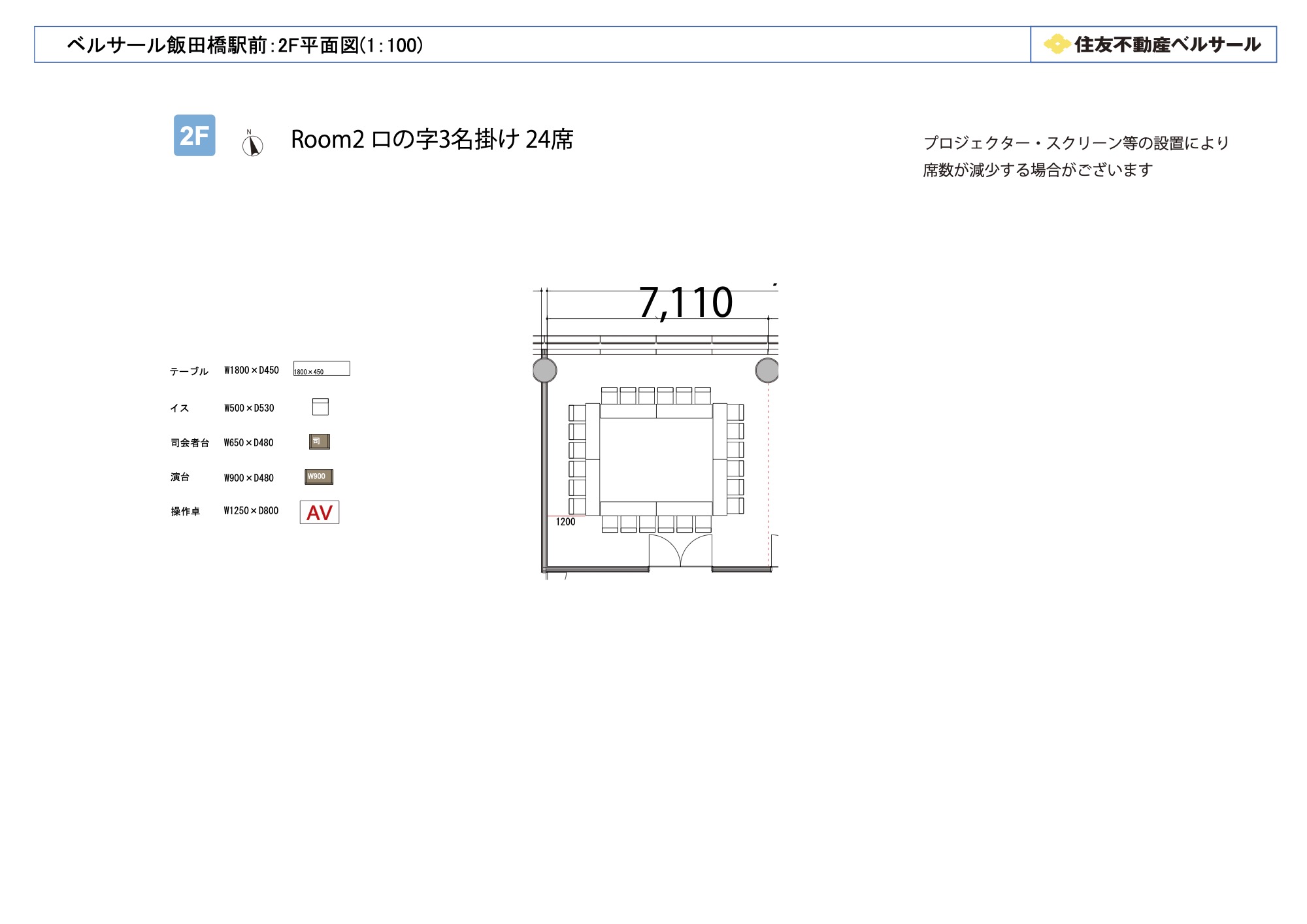Viewport: 1307px width, 924px height.
Task: Click the chair legend symbol
Action: [320, 406]
